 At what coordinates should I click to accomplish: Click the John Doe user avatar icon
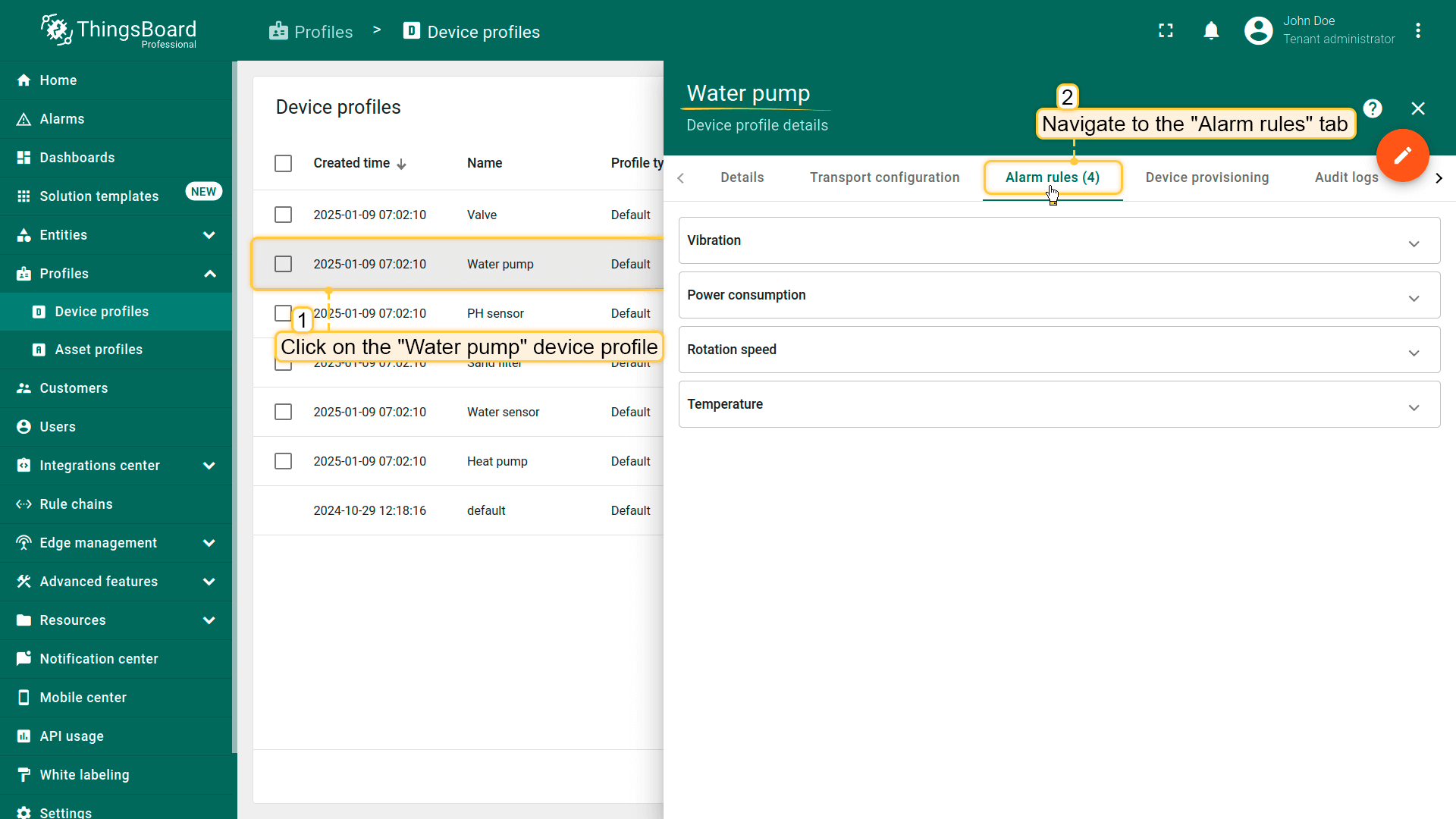pos(1258,31)
